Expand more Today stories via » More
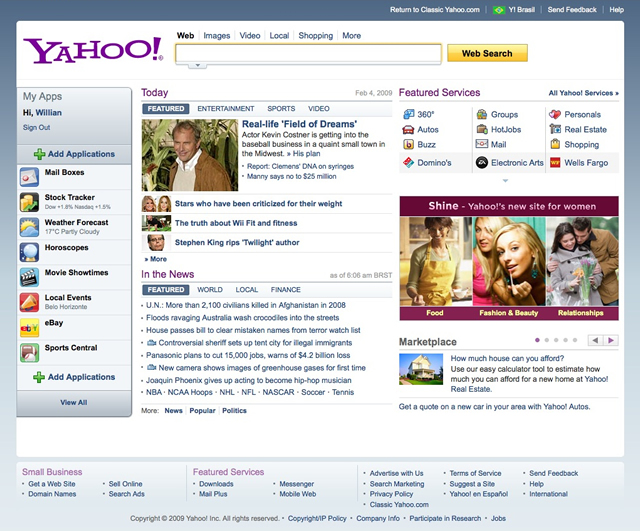This screenshot has height=531, width=640. [x=156, y=259]
